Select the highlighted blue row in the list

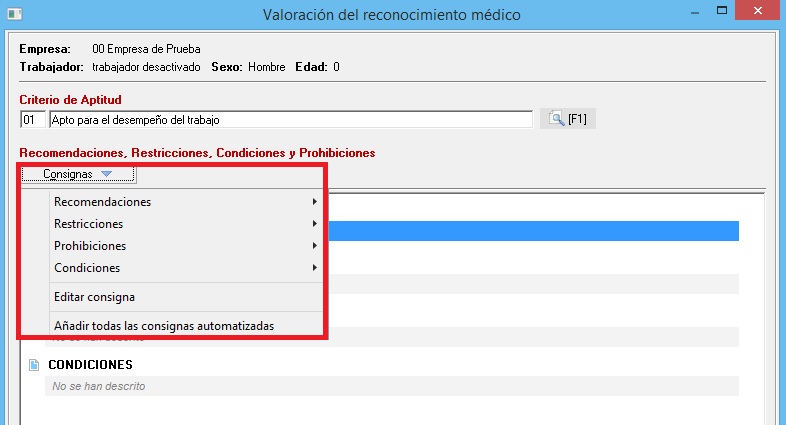(x=533, y=231)
